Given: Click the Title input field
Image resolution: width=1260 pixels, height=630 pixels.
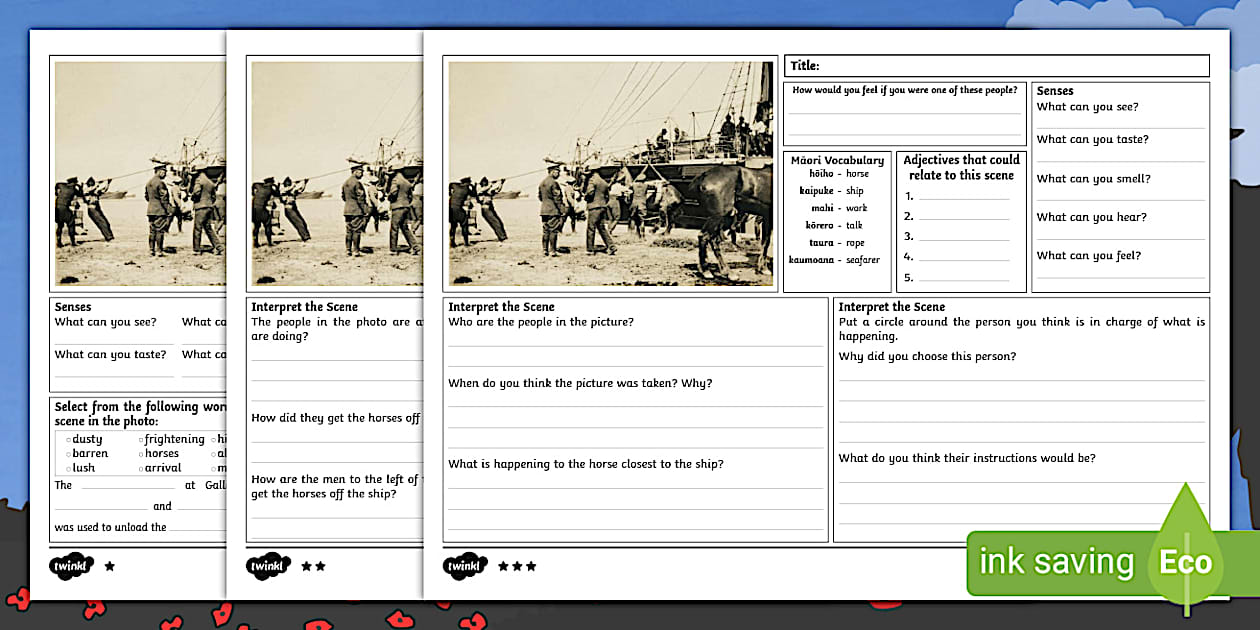Looking at the screenshot, I should point(1000,65).
